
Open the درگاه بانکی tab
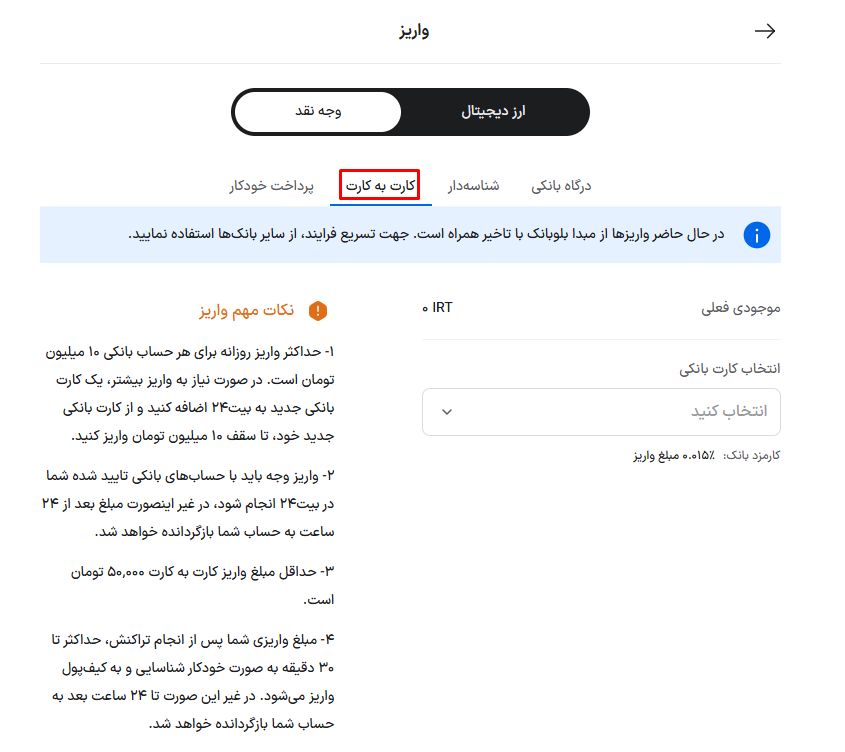561,186
